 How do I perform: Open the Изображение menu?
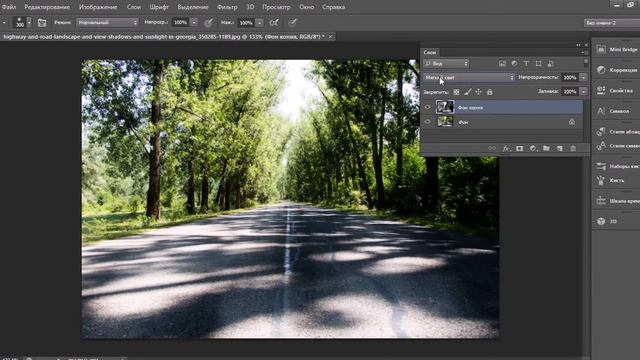[98, 7]
